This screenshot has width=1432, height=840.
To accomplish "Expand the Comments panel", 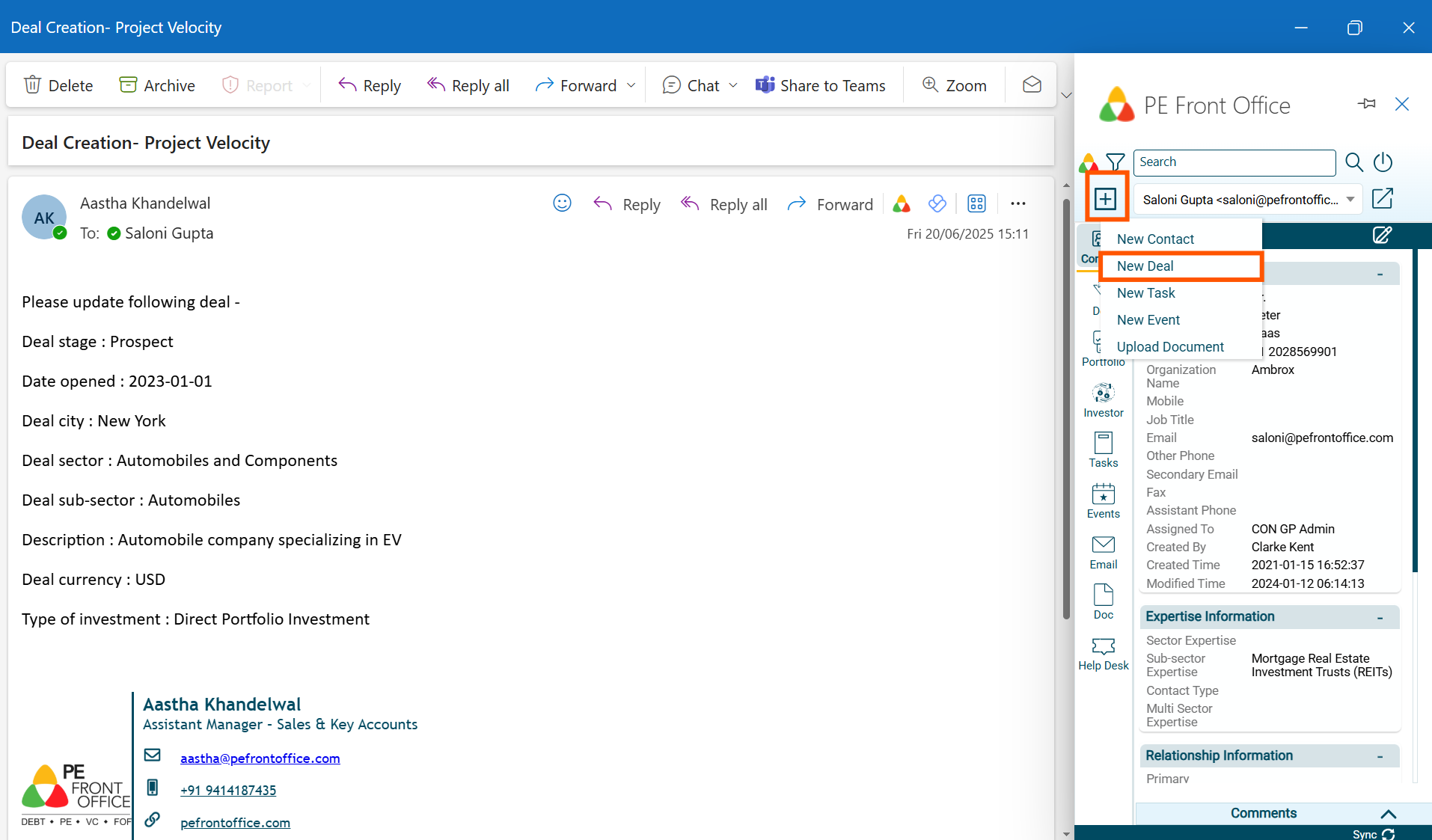I will [1388, 814].
